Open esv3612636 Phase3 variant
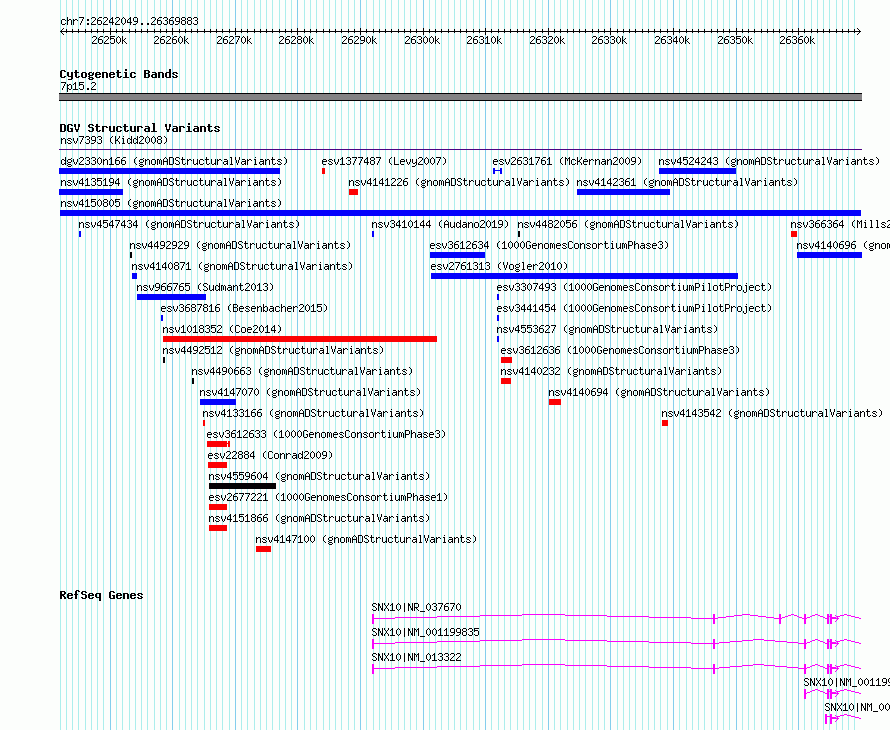 [x=620, y=350]
